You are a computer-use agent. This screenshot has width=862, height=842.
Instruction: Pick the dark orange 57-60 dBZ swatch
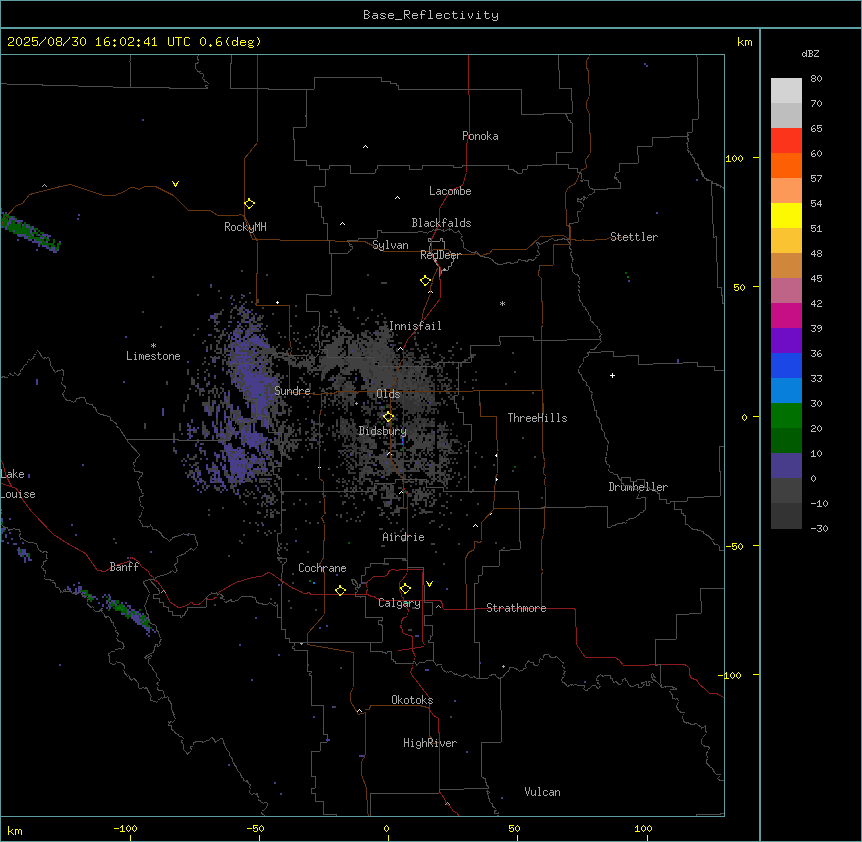pos(786,165)
